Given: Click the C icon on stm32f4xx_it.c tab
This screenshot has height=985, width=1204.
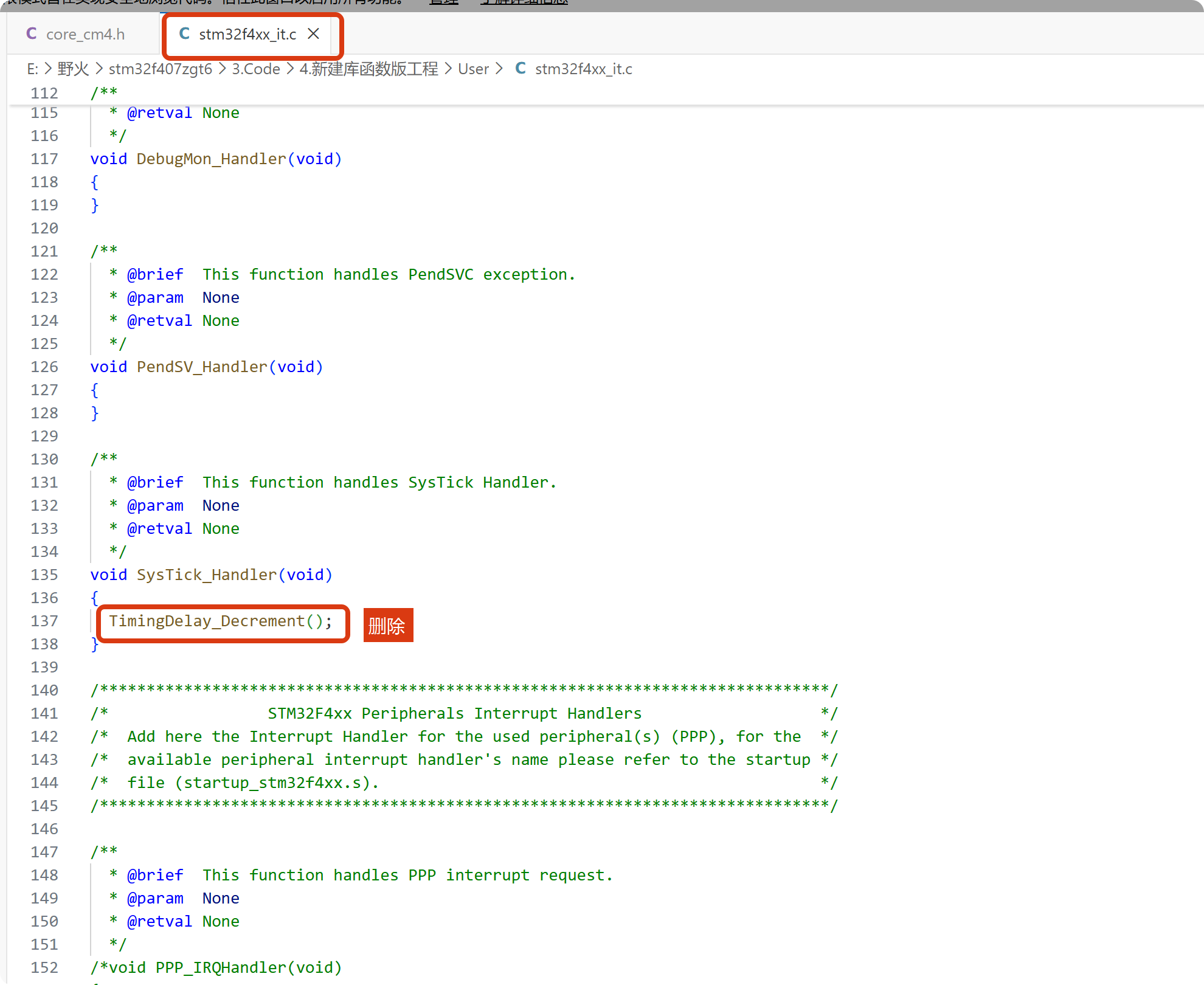Looking at the screenshot, I should point(184,33).
